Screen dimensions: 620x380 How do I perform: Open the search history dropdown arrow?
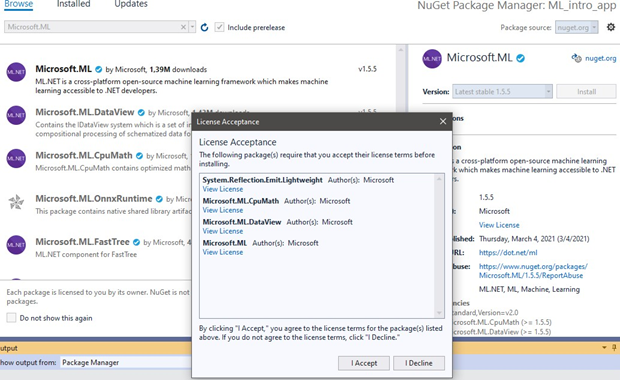coord(192,27)
